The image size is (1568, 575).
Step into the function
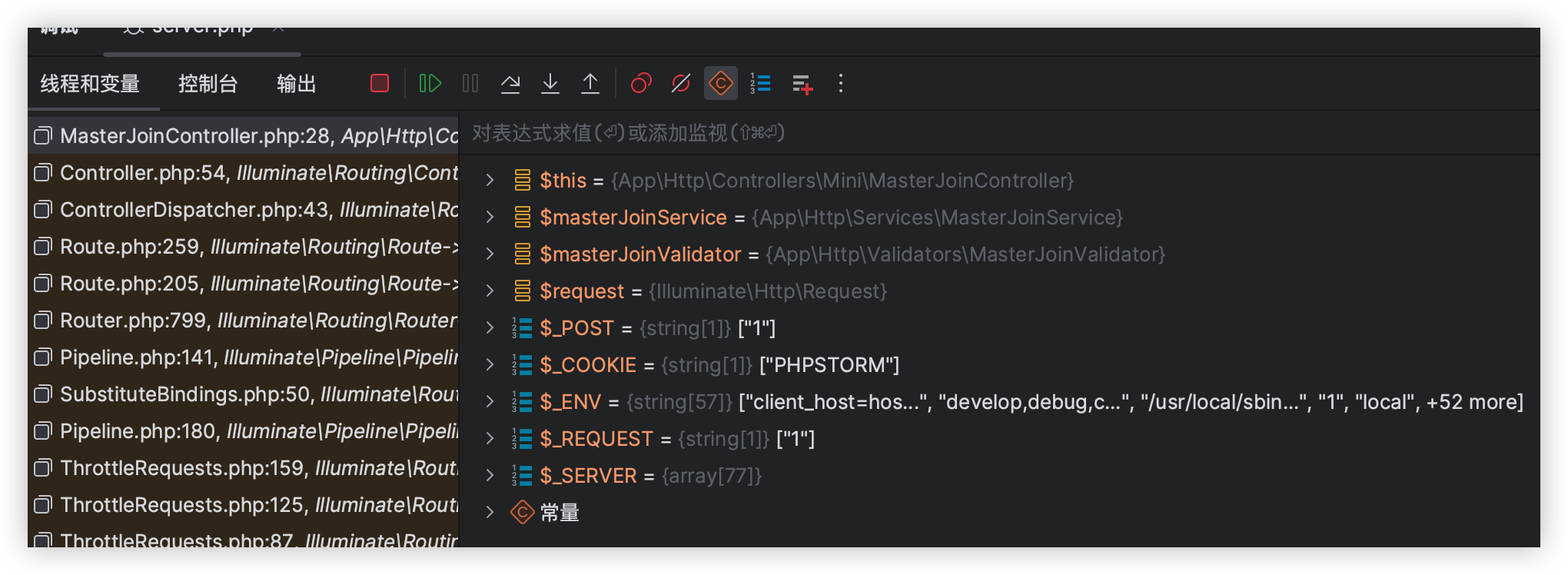550,83
